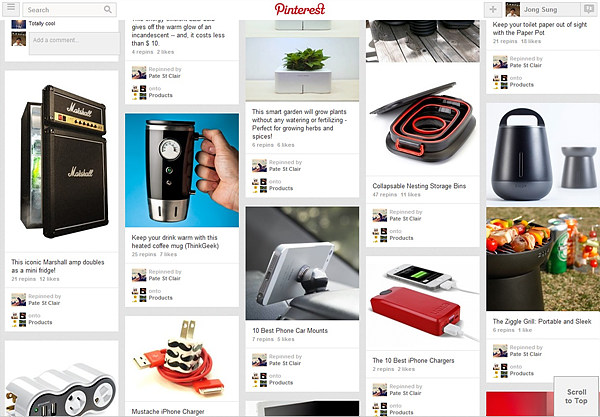This screenshot has height=417, width=600.
Task: Click Pate St Clair avatar under Marshall fridge
Action: (x=18, y=300)
